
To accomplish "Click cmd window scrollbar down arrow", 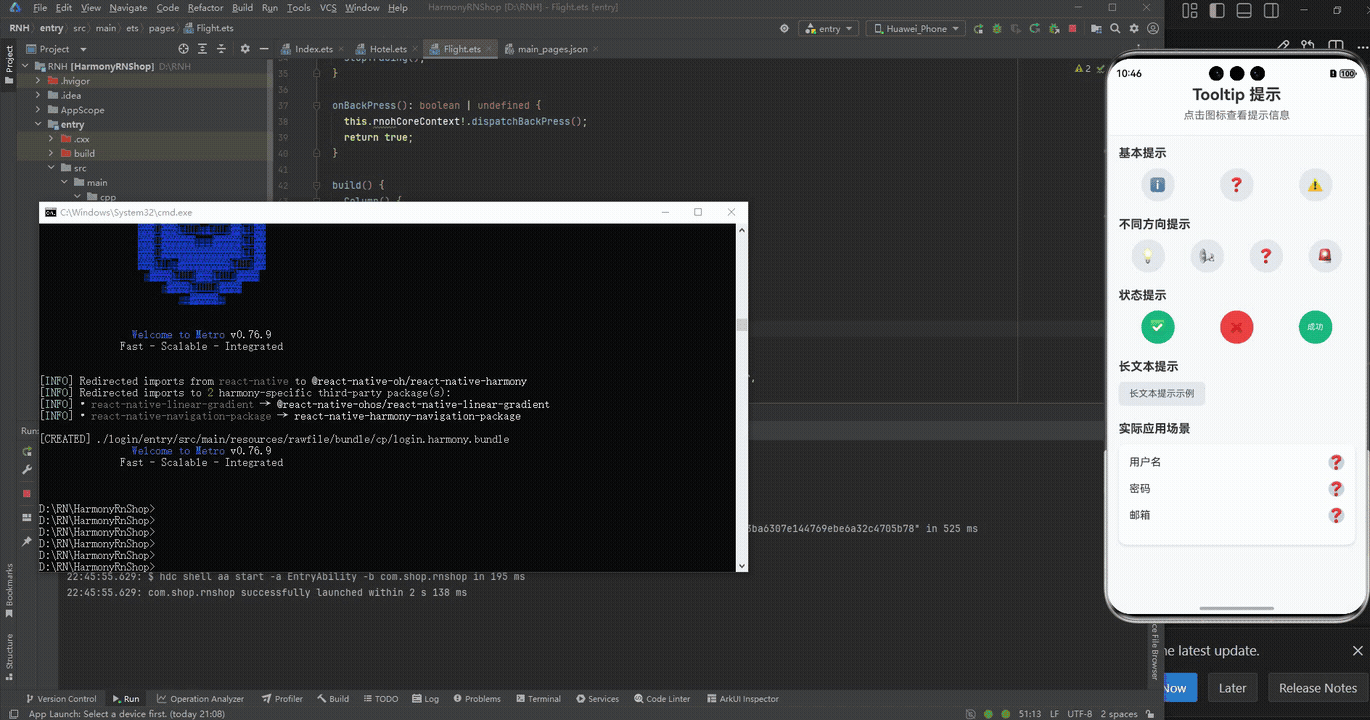I will (741, 565).
